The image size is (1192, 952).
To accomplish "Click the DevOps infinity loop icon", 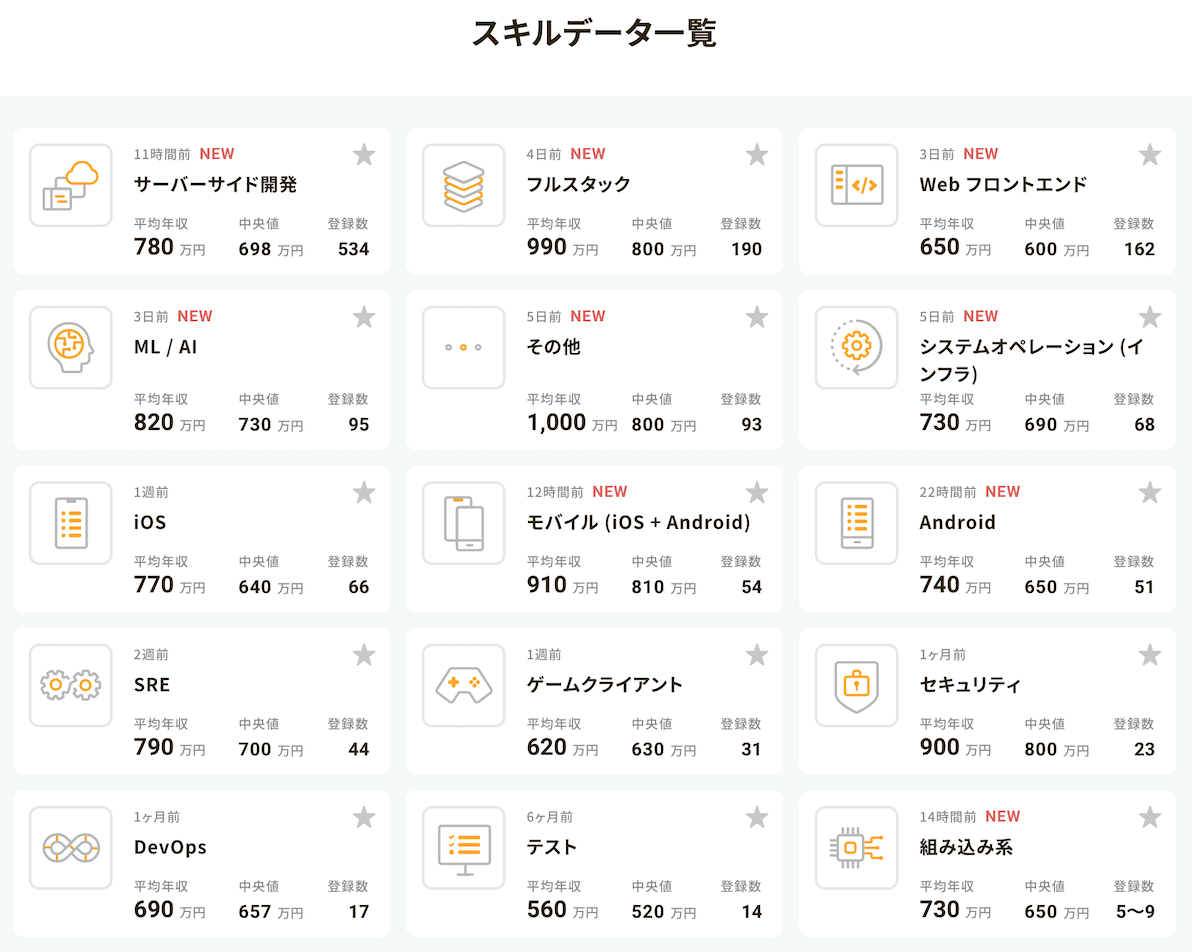I will click(x=71, y=847).
